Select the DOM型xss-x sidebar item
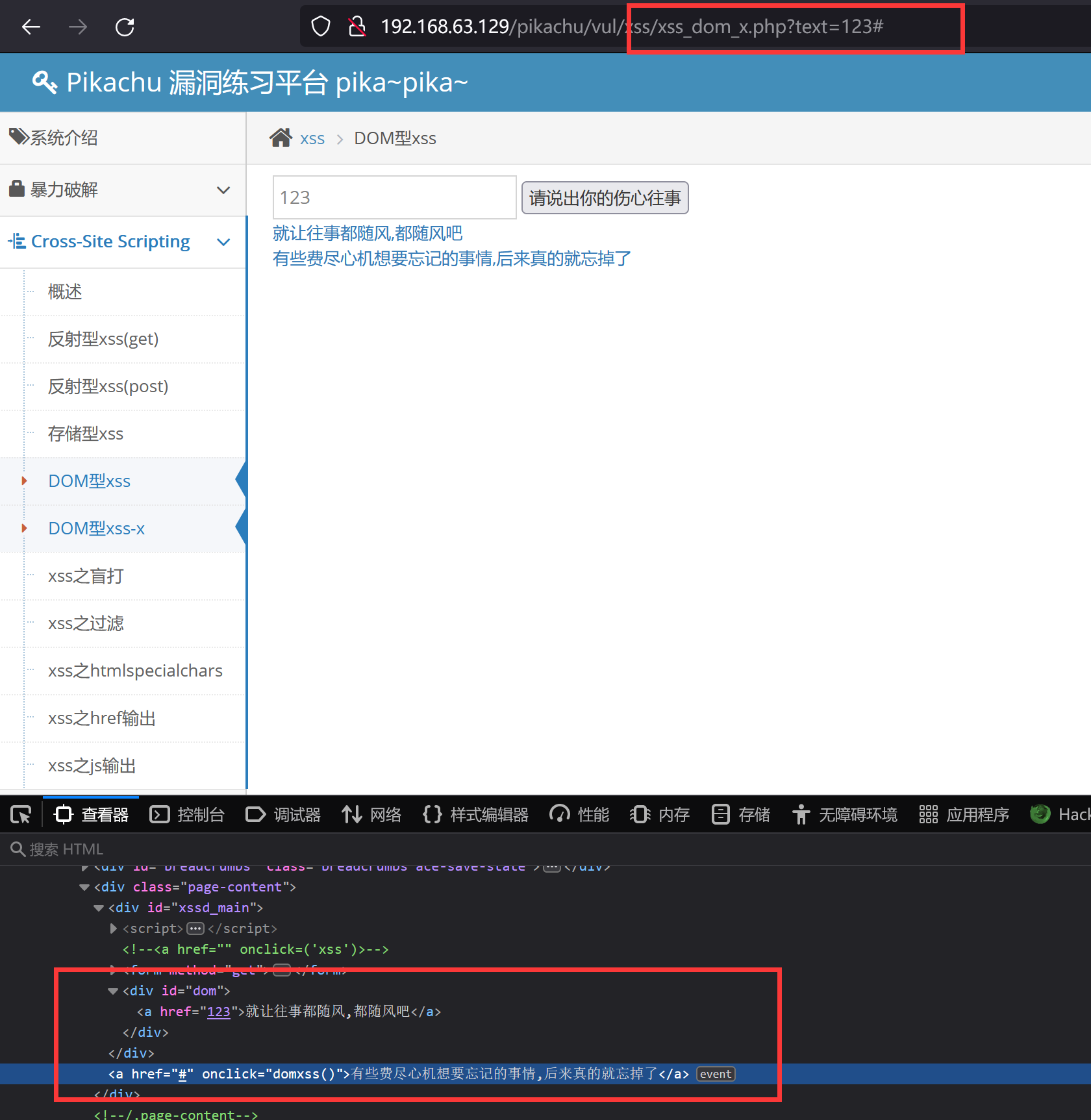This screenshot has width=1091, height=1120. click(96, 529)
